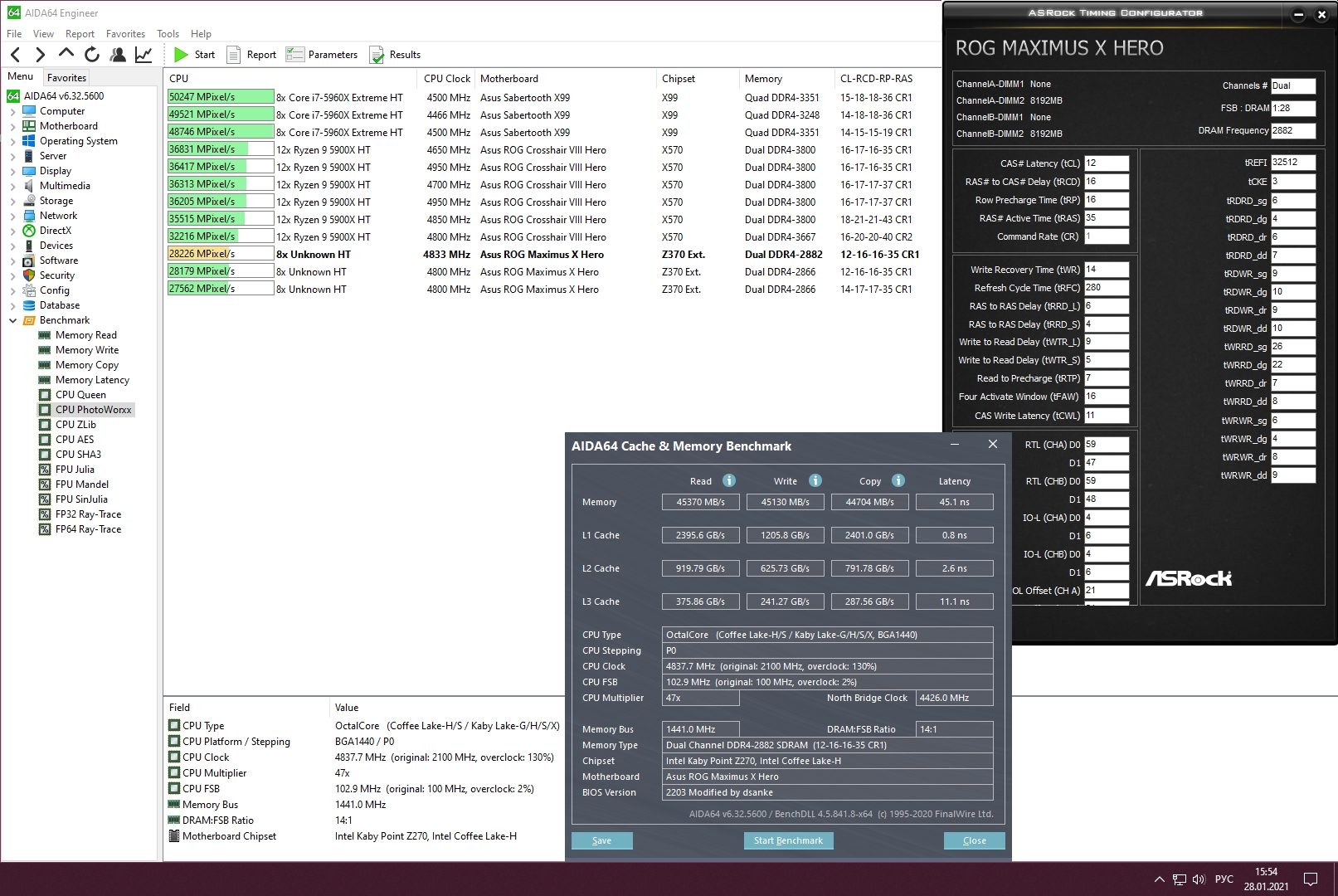Click the Results label in toolbar
1338x896 pixels.
pos(405,55)
